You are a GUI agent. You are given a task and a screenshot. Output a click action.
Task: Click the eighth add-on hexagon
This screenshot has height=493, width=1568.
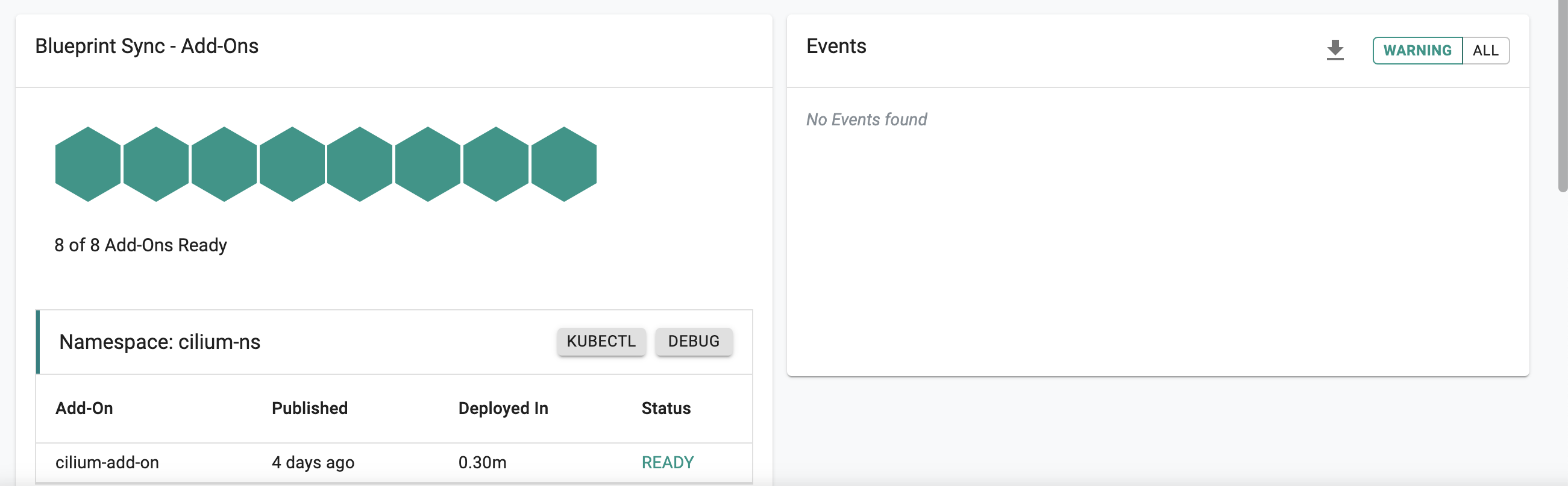563,165
